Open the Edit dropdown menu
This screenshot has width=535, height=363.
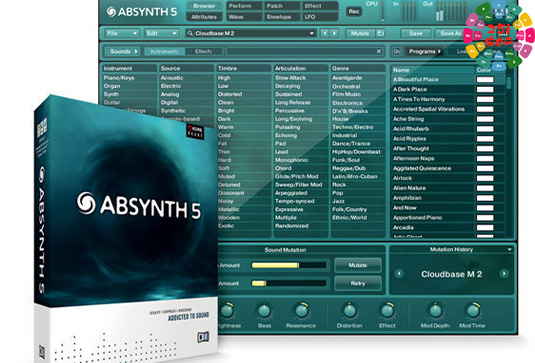coord(161,33)
